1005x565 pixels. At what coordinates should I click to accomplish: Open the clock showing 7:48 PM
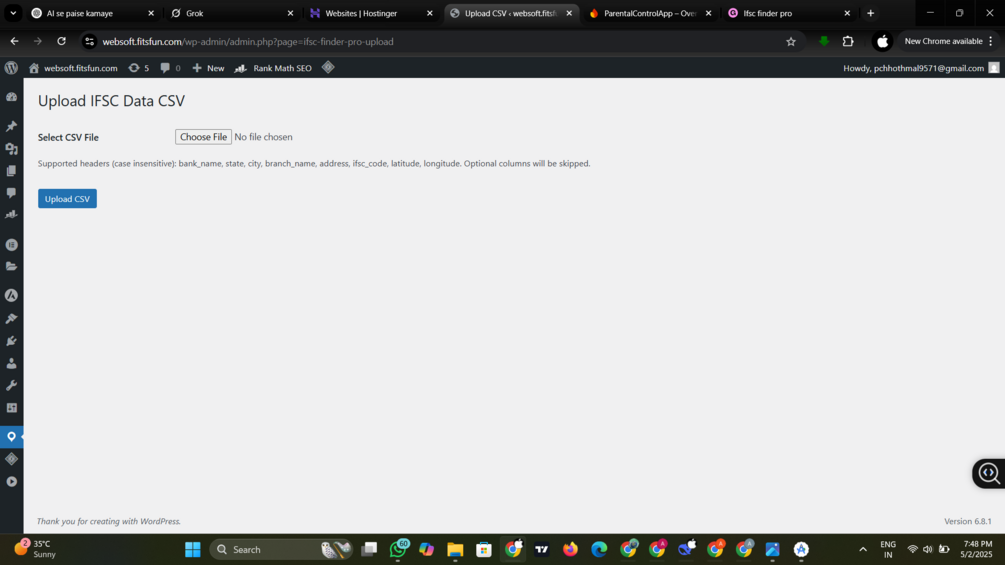[x=976, y=549]
